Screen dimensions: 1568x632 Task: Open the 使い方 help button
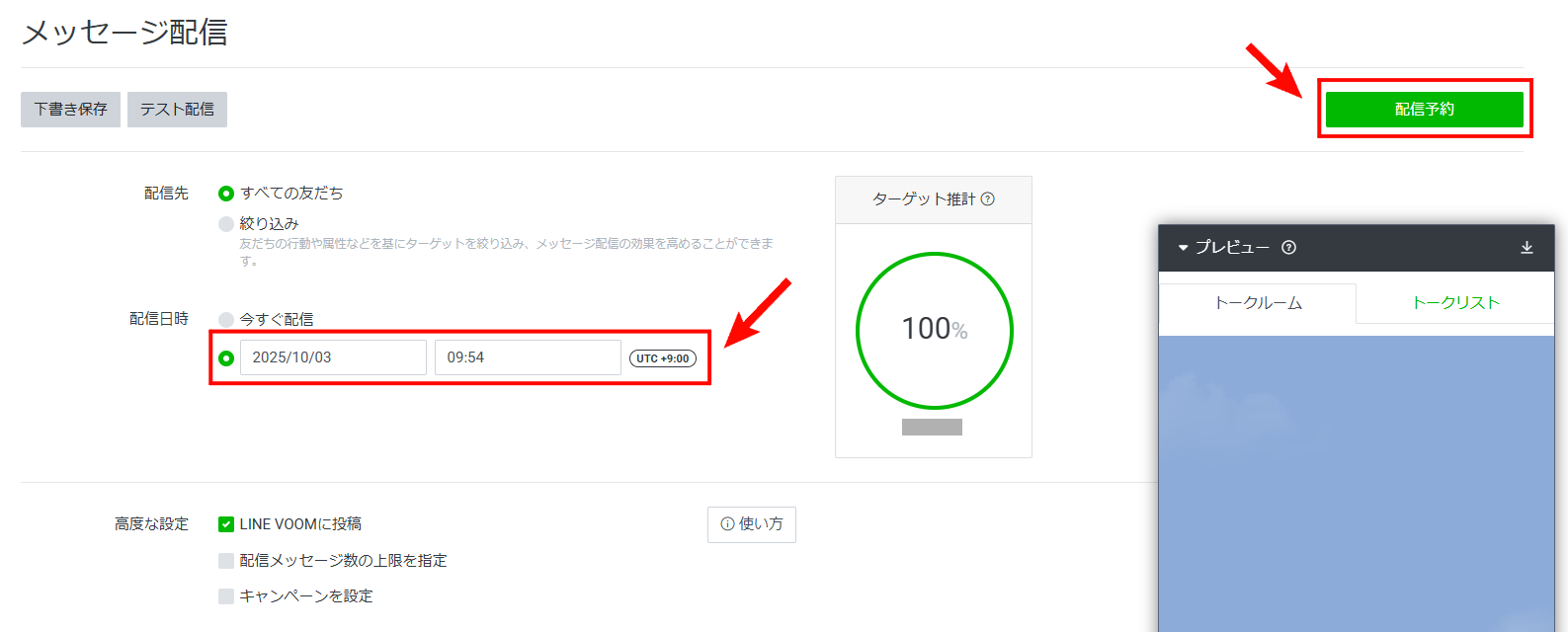pos(751,524)
